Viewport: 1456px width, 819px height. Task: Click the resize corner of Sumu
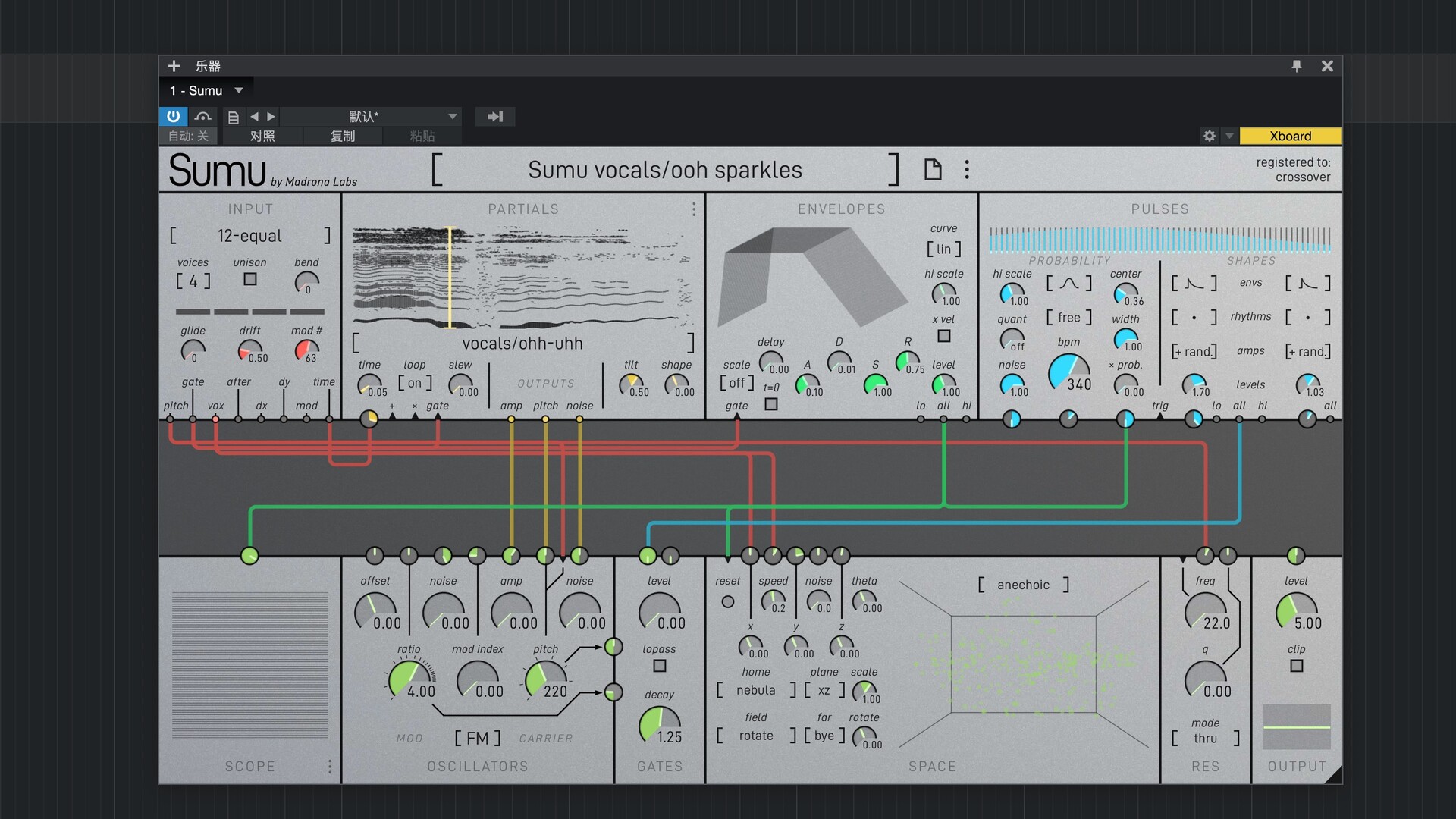[1332, 775]
